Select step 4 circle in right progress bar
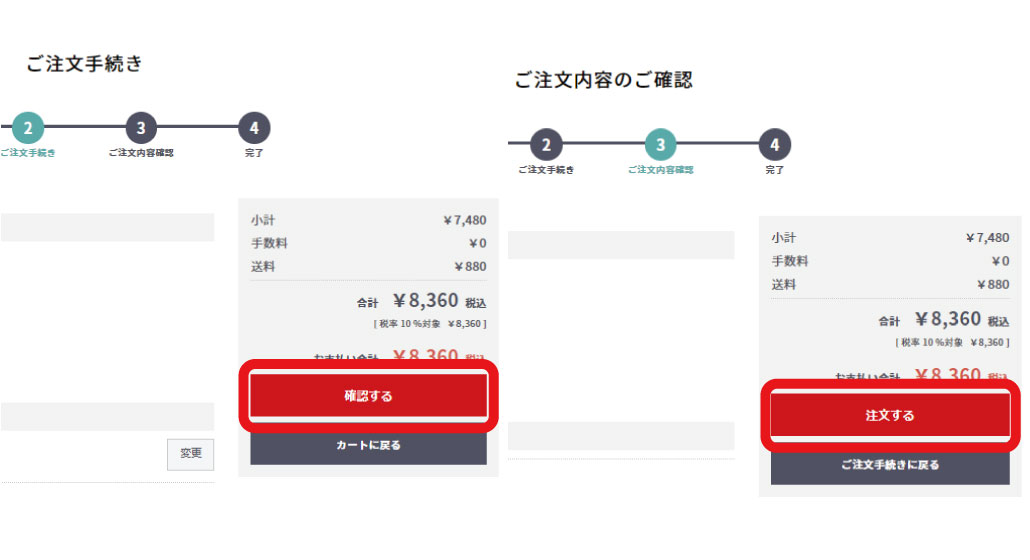The height and width of the screenshot is (560, 1030). 774,144
